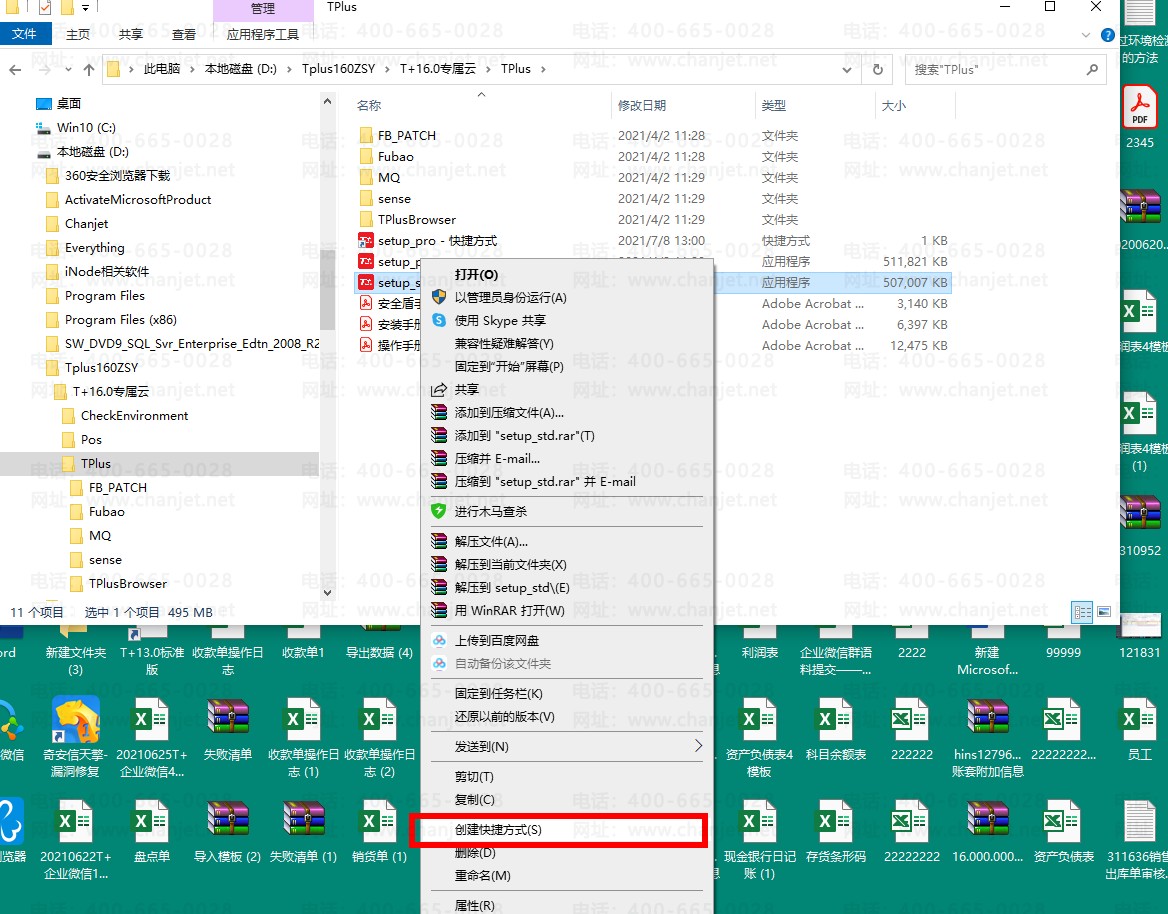Choose 以管理员身份运行(A) from context menu
1168x914 pixels.
point(510,298)
